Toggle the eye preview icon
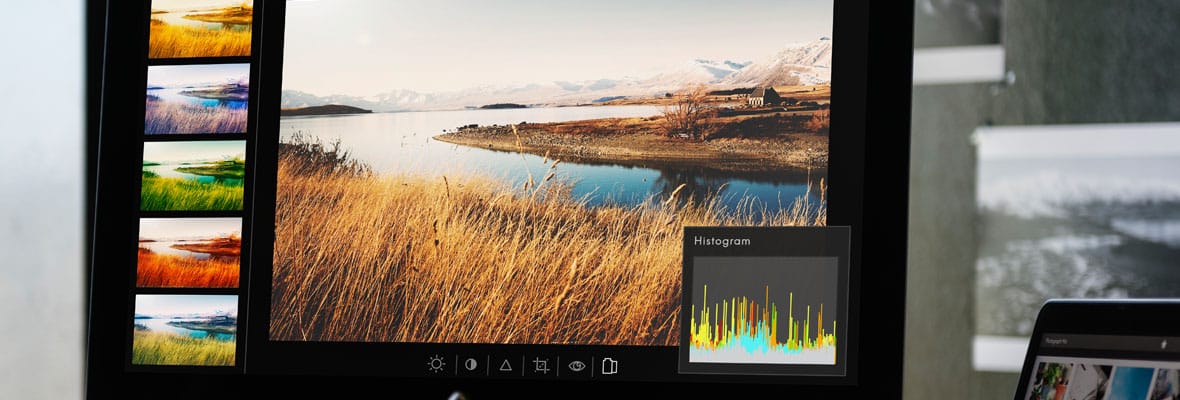 [576, 366]
